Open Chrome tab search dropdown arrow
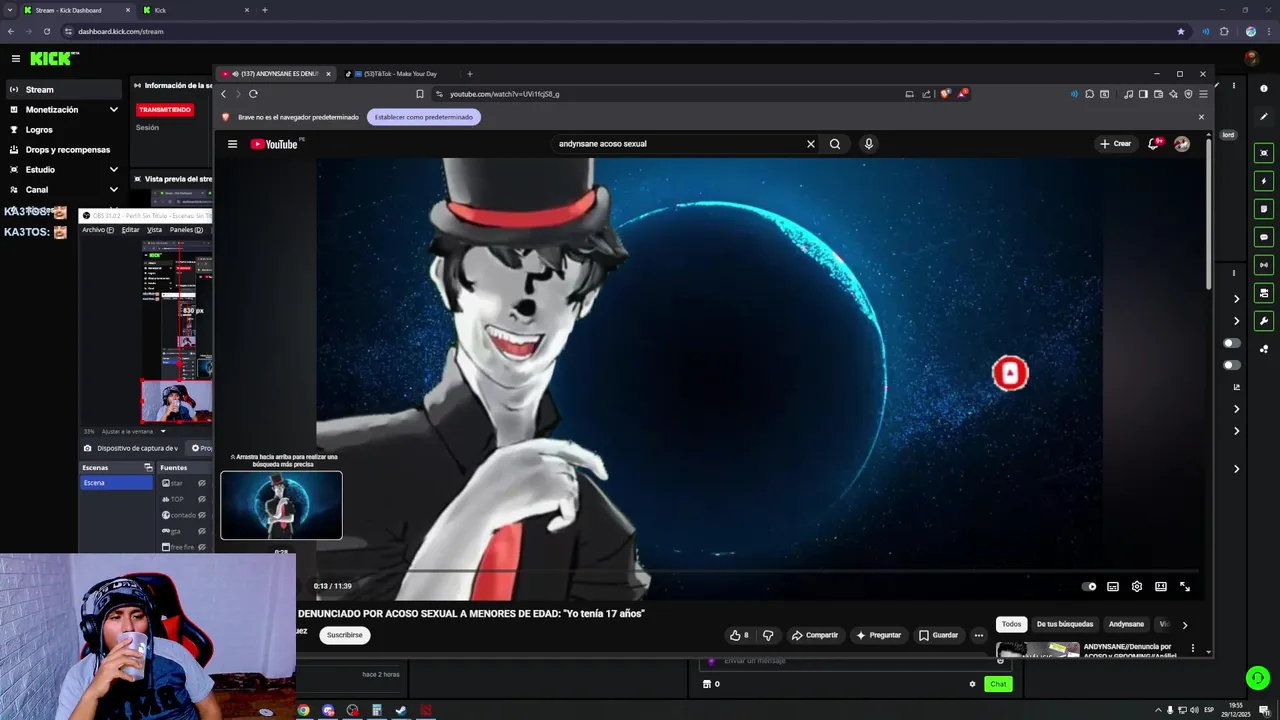The image size is (1280, 720). point(10,10)
